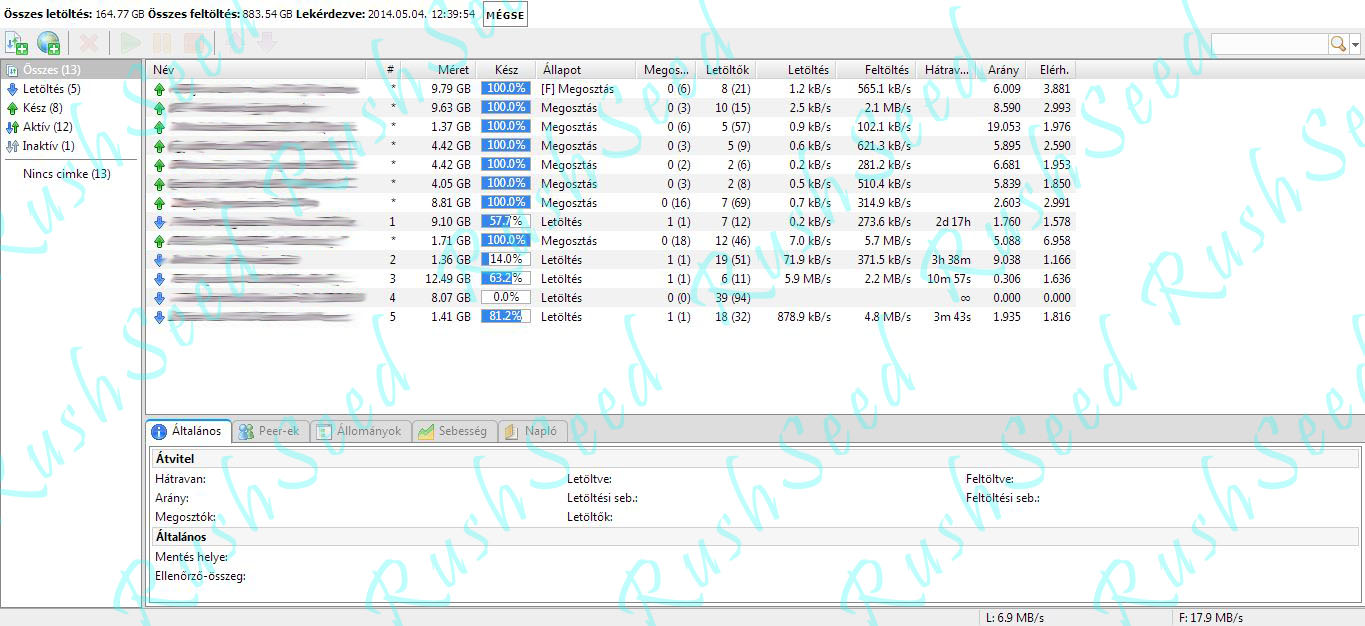Click the Add Torrent file icon
This screenshot has height=626, width=1365.
click(x=17, y=43)
